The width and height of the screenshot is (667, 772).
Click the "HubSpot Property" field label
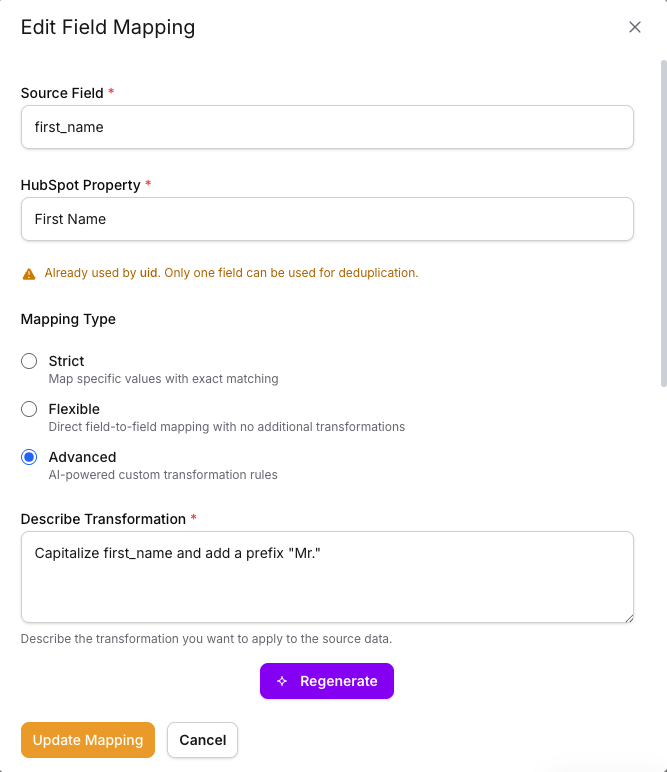tap(81, 185)
